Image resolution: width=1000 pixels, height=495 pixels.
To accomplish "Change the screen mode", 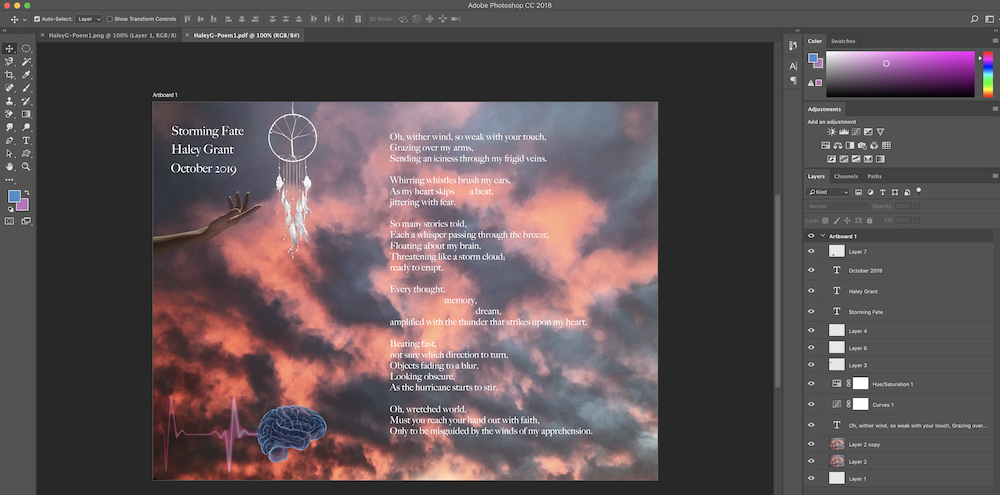I will (26, 221).
